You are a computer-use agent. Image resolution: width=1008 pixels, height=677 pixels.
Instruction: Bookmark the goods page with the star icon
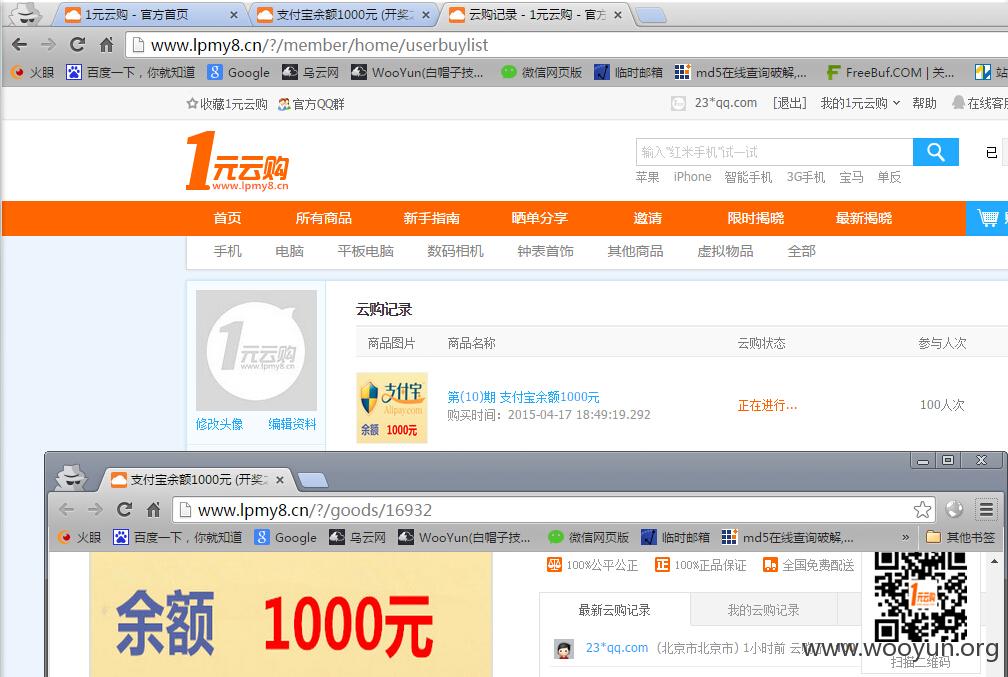[922, 510]
